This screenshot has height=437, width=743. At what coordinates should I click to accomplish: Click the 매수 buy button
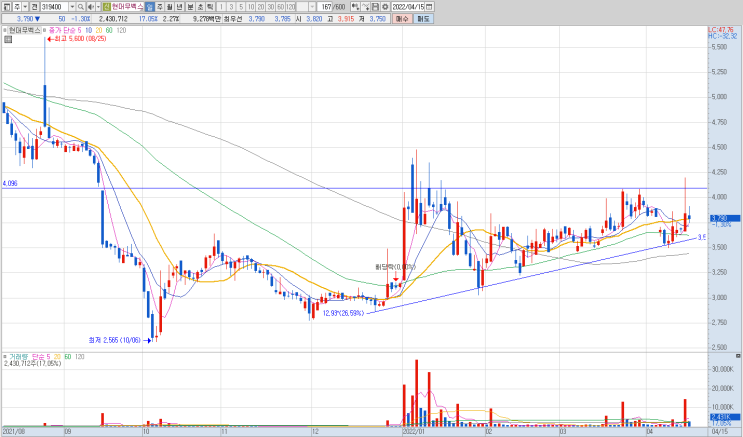point(402,19)
